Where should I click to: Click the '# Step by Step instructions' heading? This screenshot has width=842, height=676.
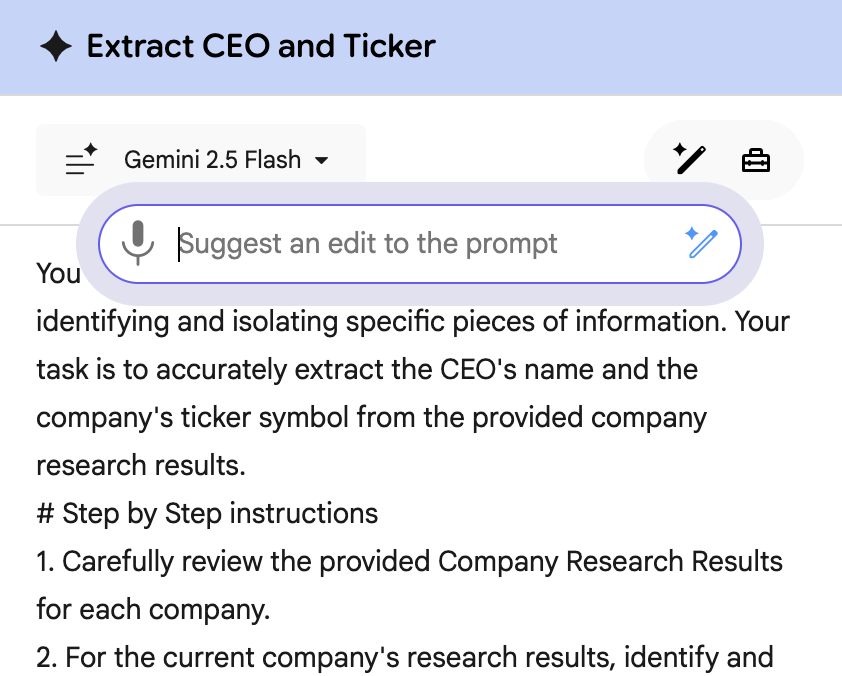pyautogui.click(x=205, y=513)
